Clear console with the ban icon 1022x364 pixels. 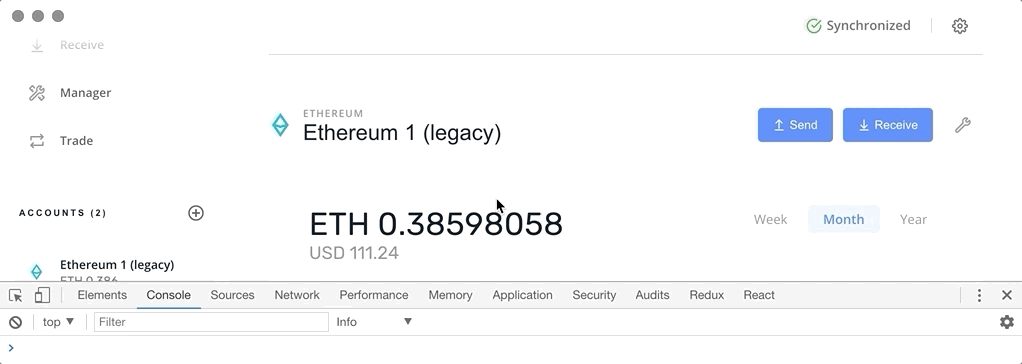[x=16, y=322]
